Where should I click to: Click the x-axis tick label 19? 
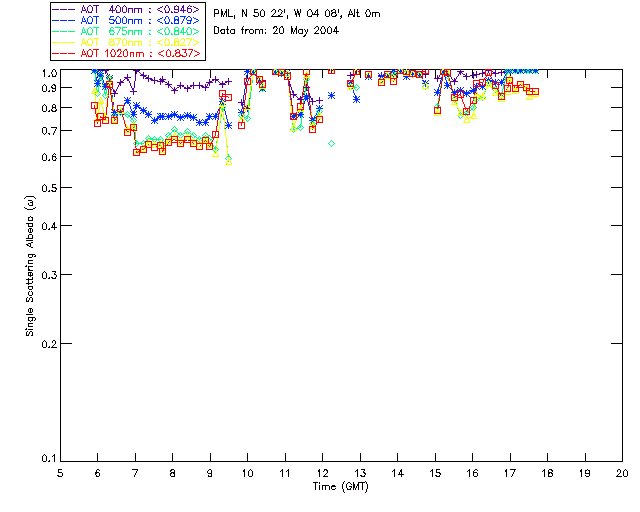(x=585, y=473)
